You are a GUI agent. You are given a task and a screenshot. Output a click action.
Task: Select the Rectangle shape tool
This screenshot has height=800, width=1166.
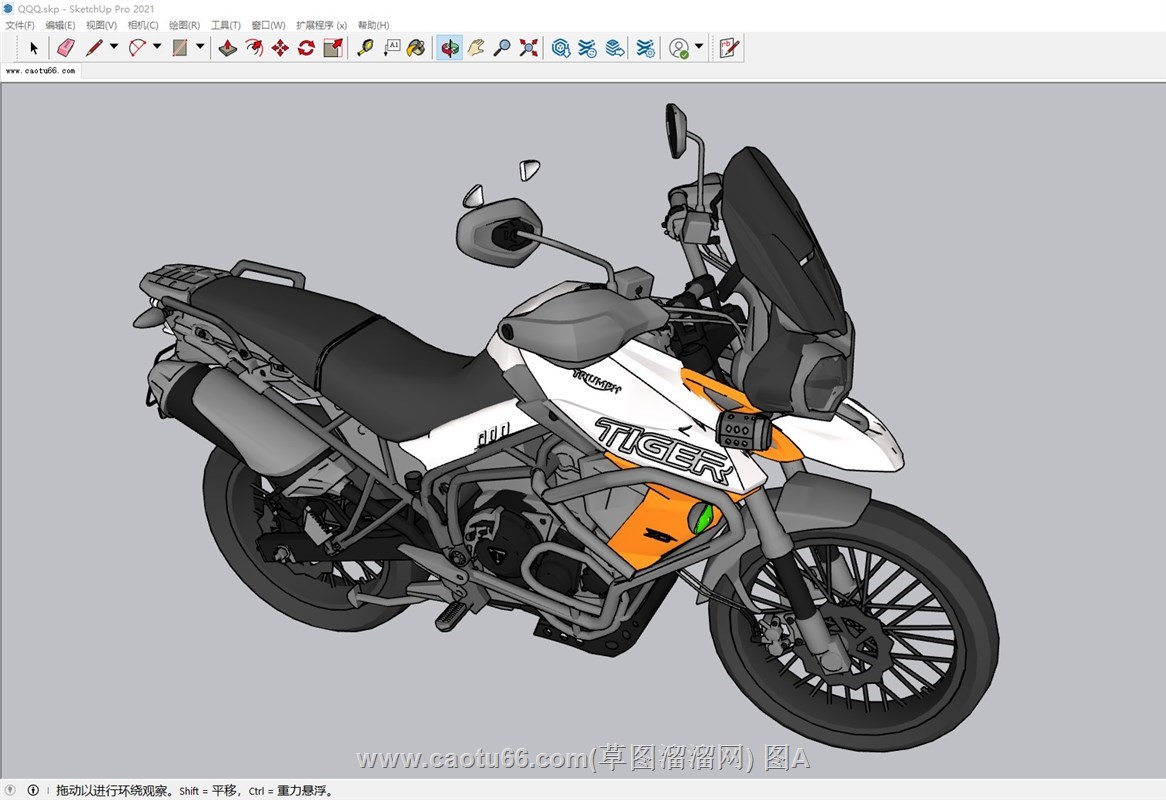[179, 48]
